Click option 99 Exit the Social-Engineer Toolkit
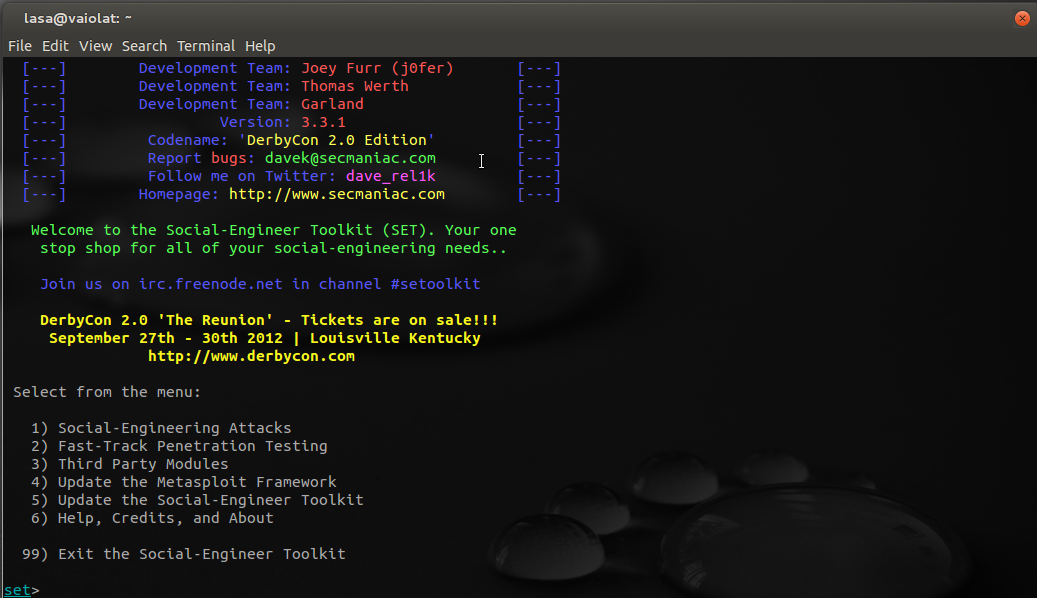 coord(183,554)
